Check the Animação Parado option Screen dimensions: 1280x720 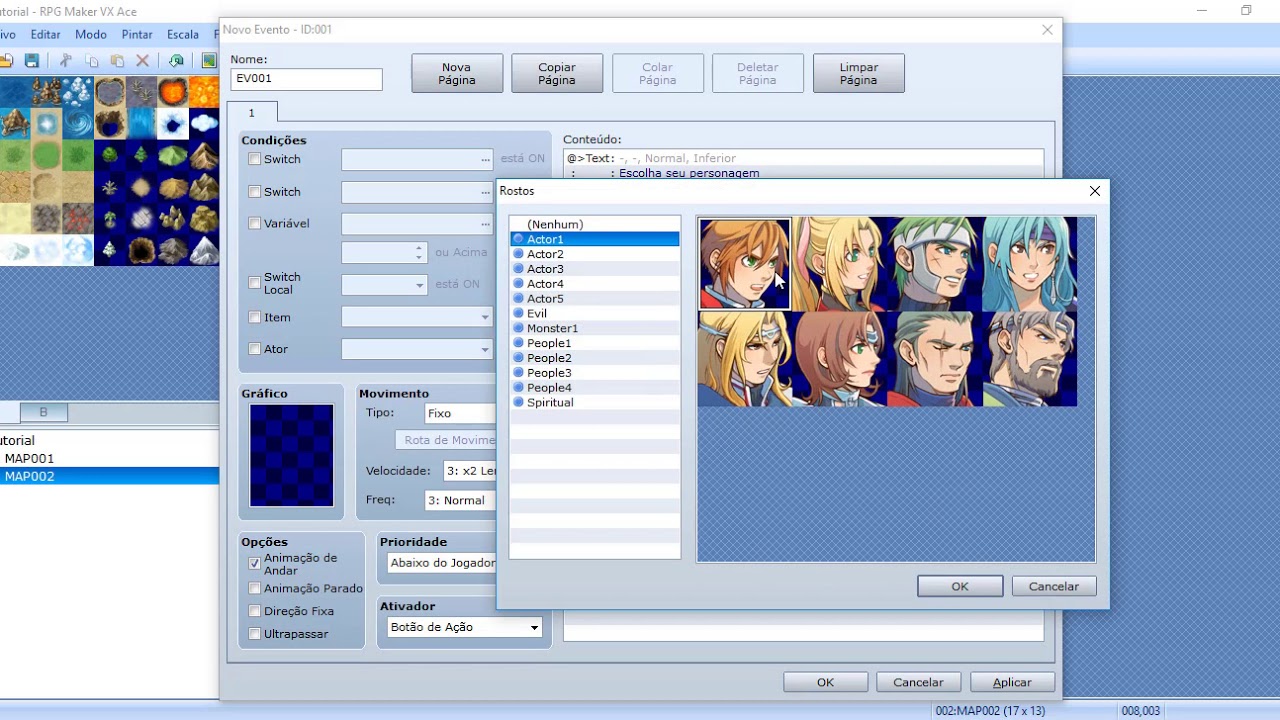[x=255, y=589]
